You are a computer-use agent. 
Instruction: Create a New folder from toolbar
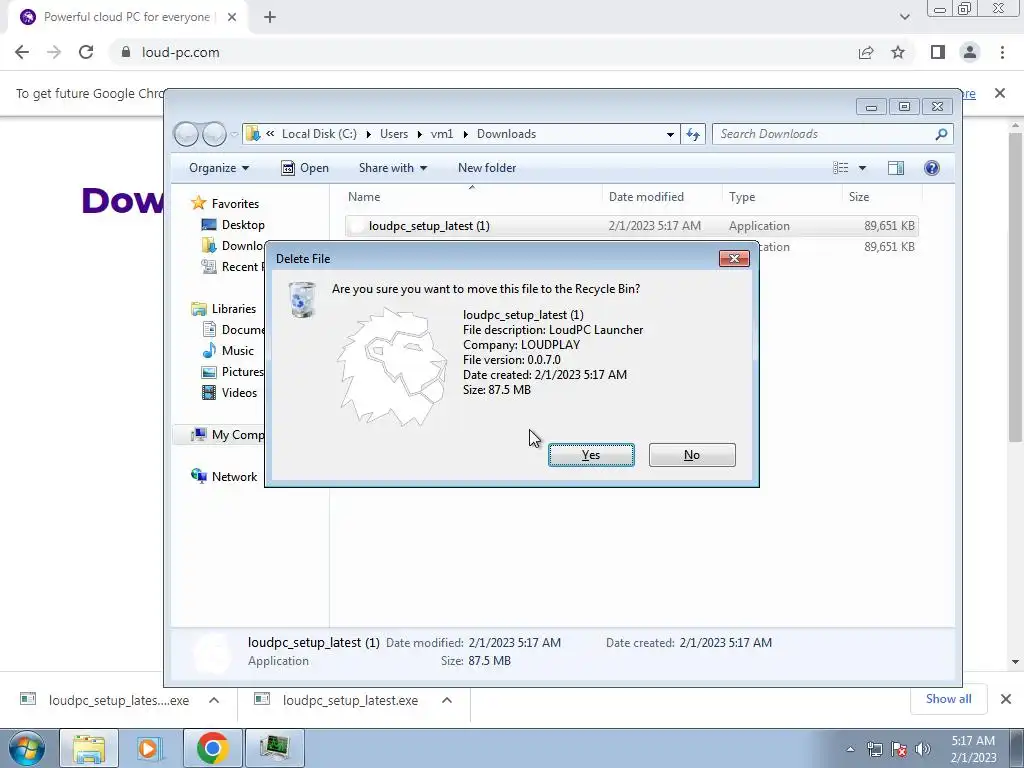pyautogui.click(x=487, y=168)
